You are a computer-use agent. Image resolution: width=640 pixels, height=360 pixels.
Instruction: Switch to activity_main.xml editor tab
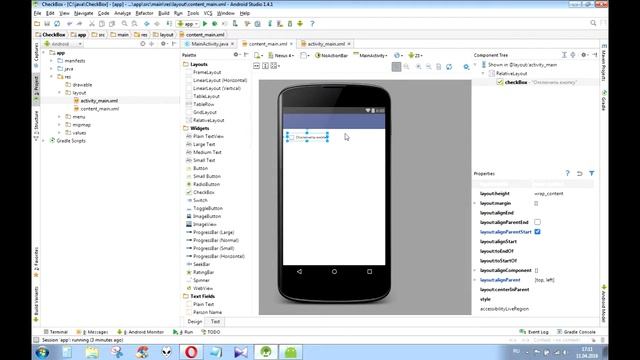pyautogui.click(x=326, y=44)
